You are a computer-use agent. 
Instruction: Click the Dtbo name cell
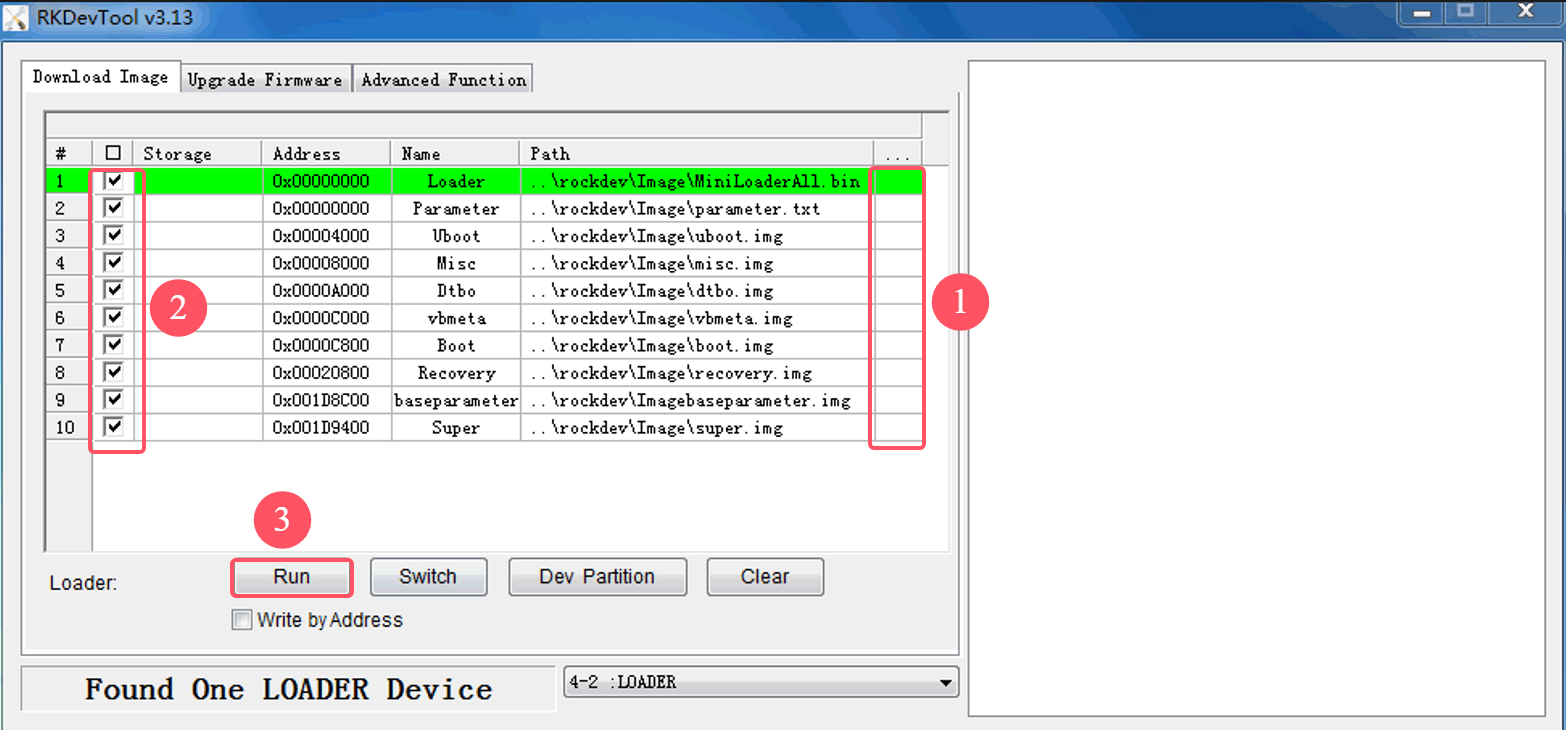(455, 290)
